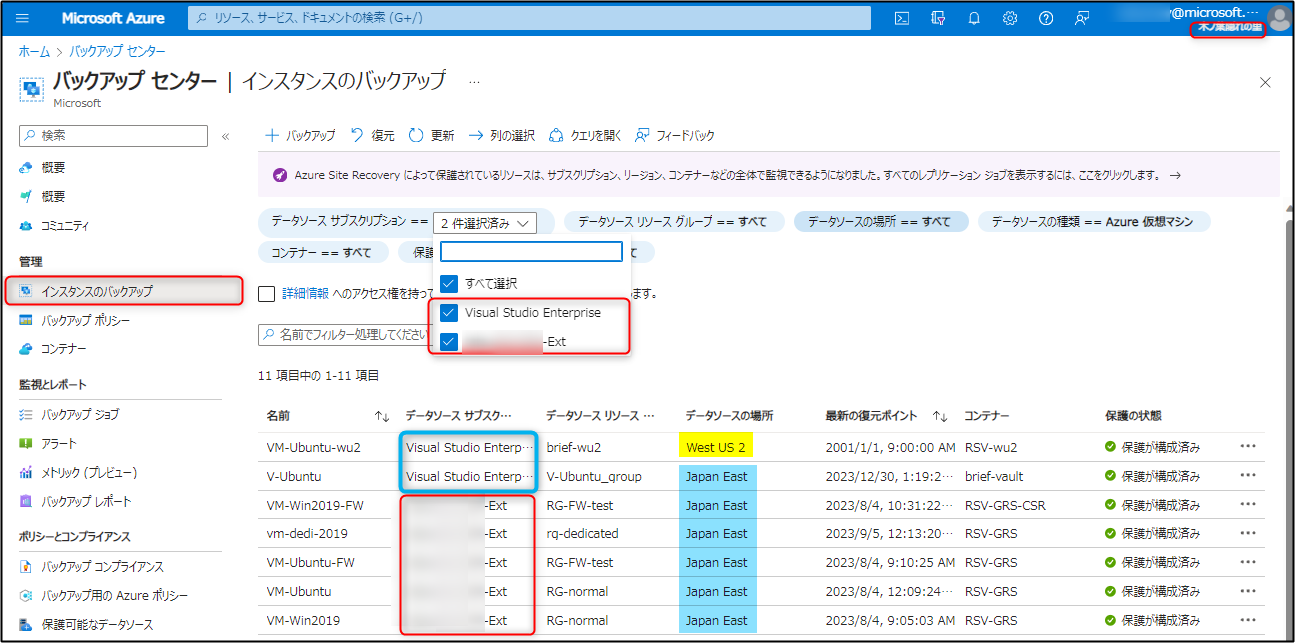Click the バックアップ (Backup) plus button
The height and width of the screenshot is (643, 1295).
click(300, 135)
